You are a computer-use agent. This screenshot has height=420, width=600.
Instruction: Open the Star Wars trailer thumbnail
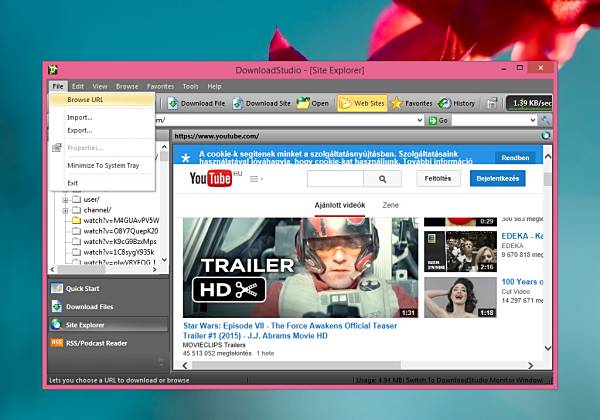[300, 267]
